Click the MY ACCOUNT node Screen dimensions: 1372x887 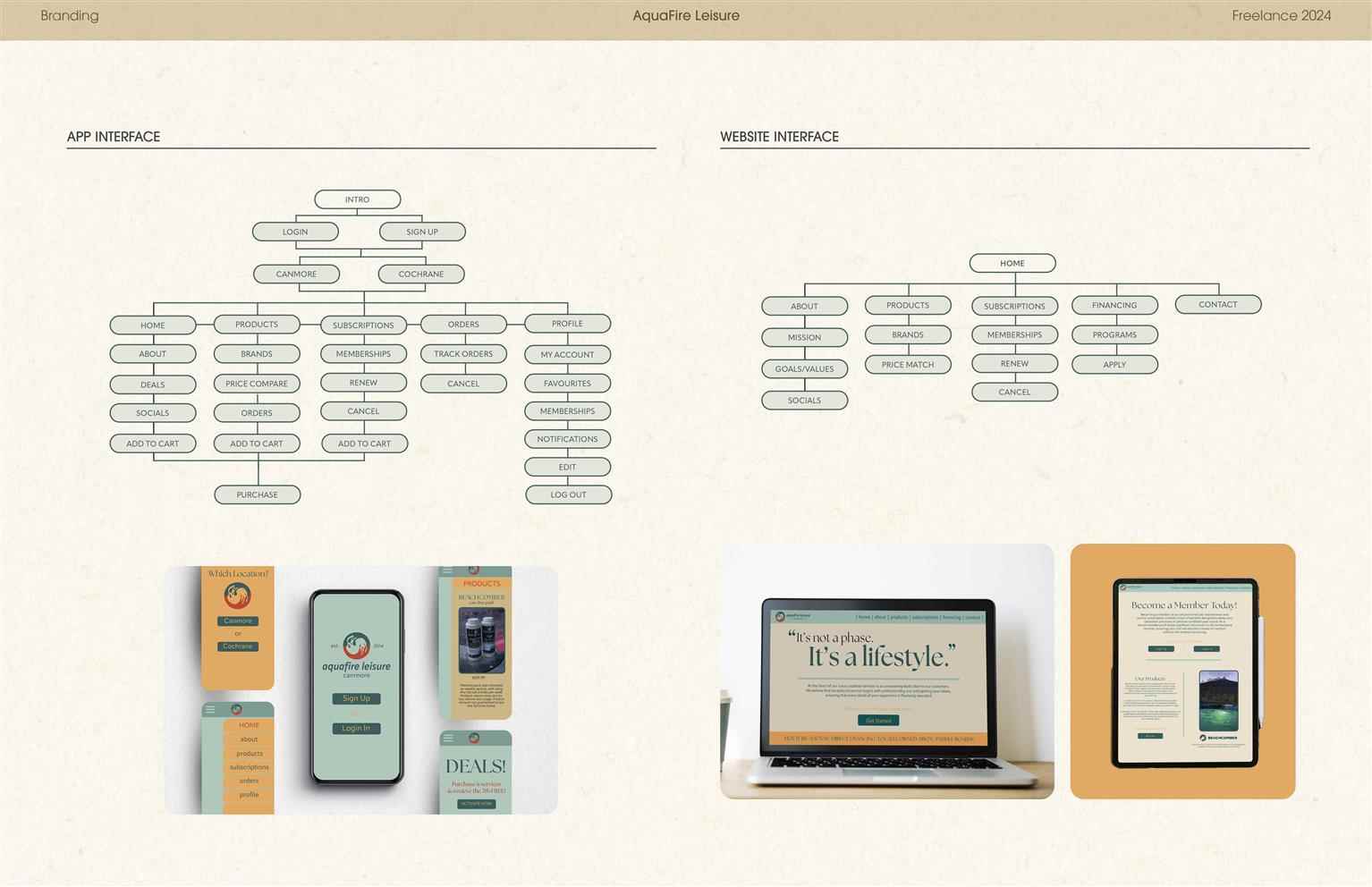pos(567,355)
